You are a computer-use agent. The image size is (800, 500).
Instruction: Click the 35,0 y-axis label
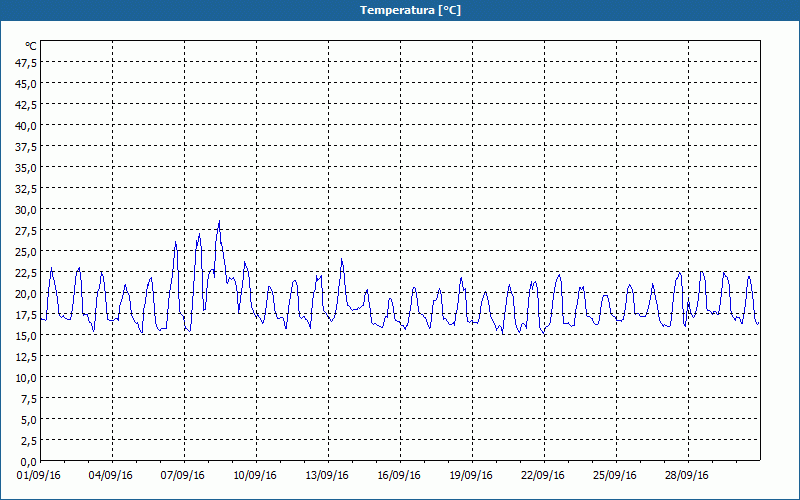click(x=27, y=168)
